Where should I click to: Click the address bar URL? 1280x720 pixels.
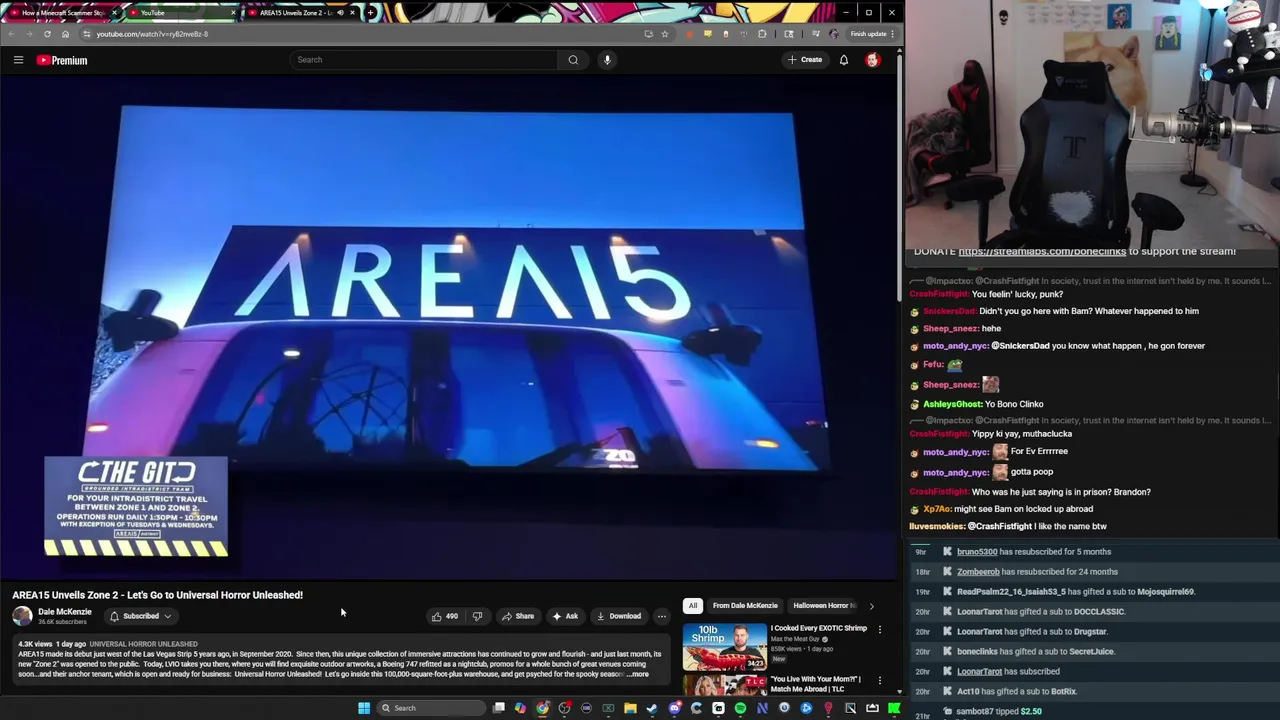pos(152,34)
